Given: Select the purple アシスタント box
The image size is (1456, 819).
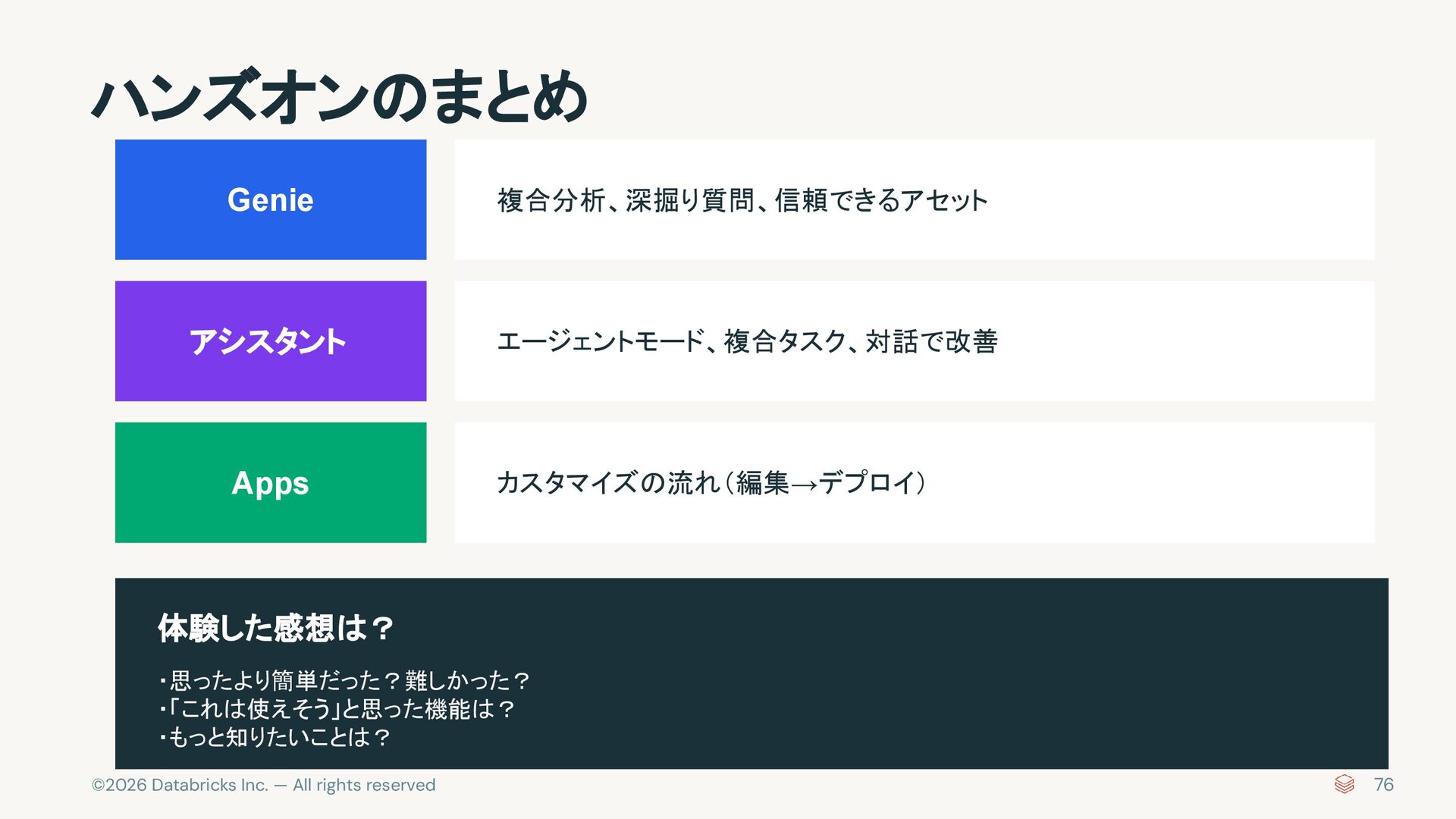Looking at the screenshot, I should click(271, 341).
